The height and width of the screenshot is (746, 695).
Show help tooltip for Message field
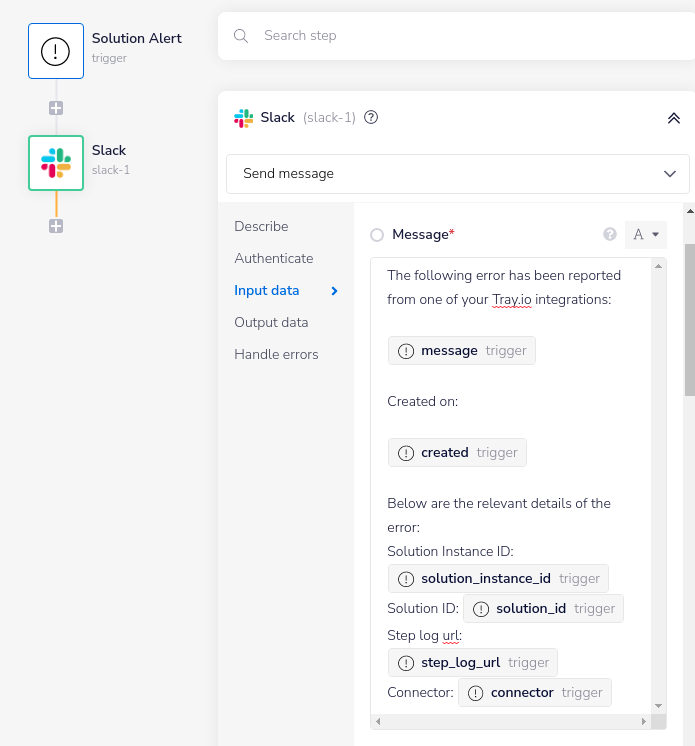[610, 235]
